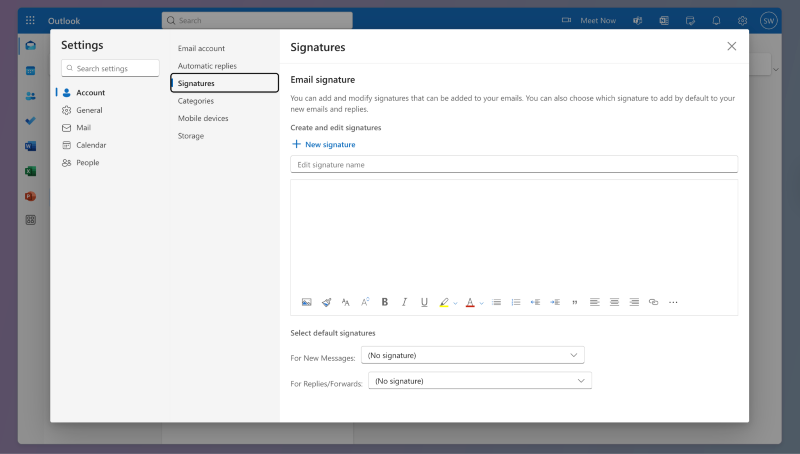Apply yellow highlight color
Viewport: 800px width, 454px height.
444,302
